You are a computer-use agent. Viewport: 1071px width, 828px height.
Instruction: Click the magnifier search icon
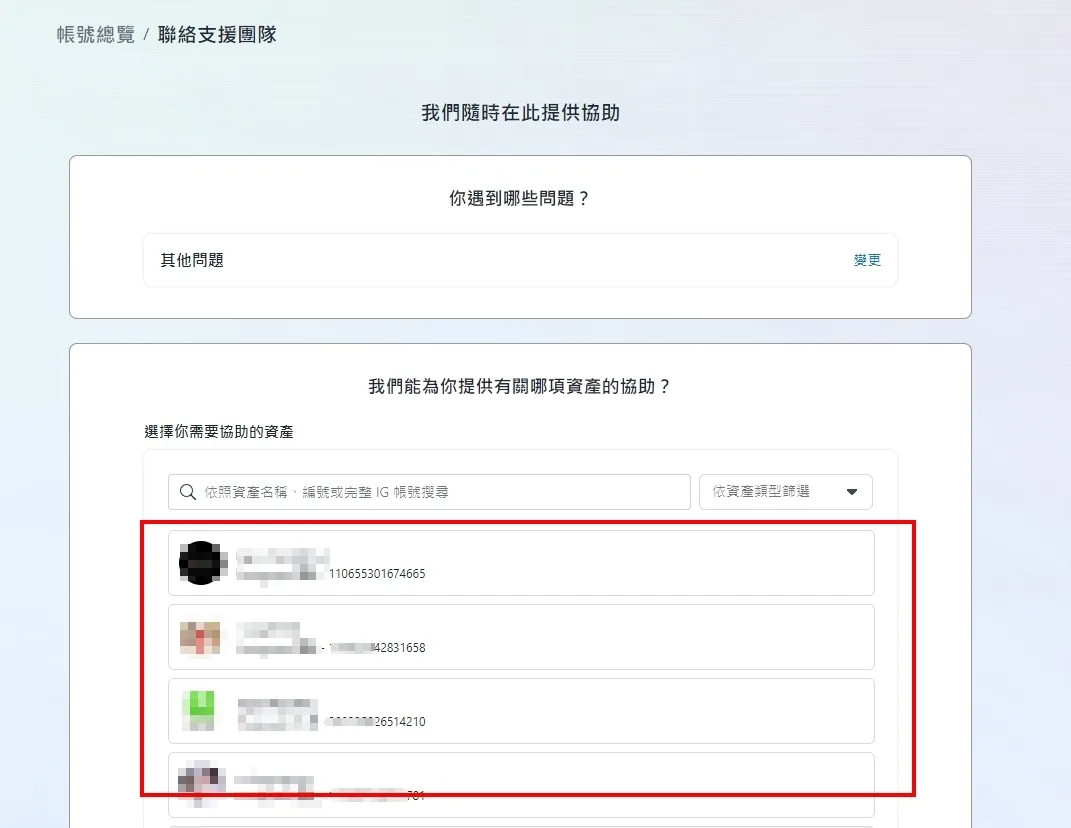pyautogui.click(x=188, y=492)
